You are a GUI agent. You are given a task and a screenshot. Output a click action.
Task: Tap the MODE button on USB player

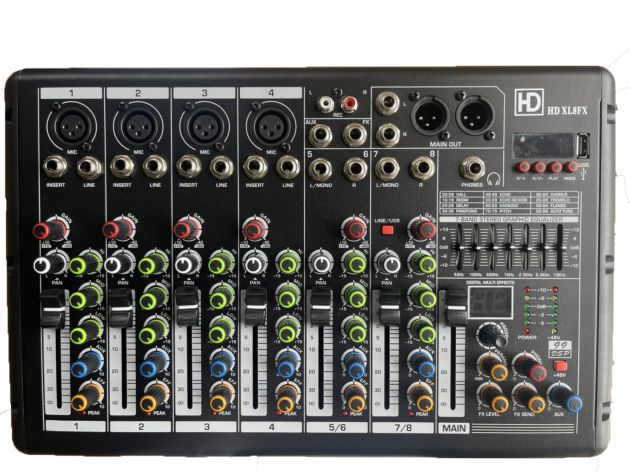point(571,167)
